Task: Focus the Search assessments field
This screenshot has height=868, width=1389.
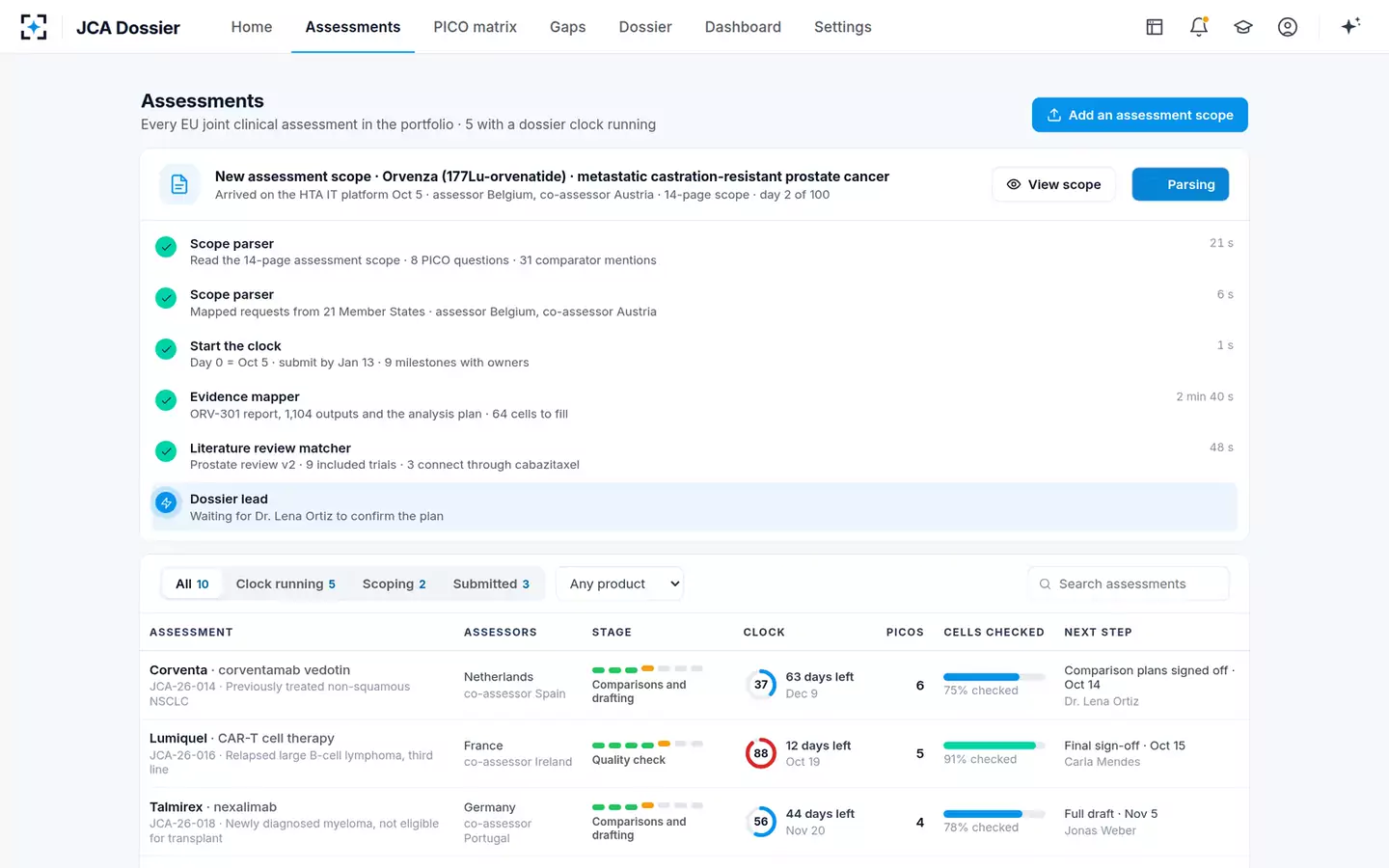Action: coord(1129,583)
